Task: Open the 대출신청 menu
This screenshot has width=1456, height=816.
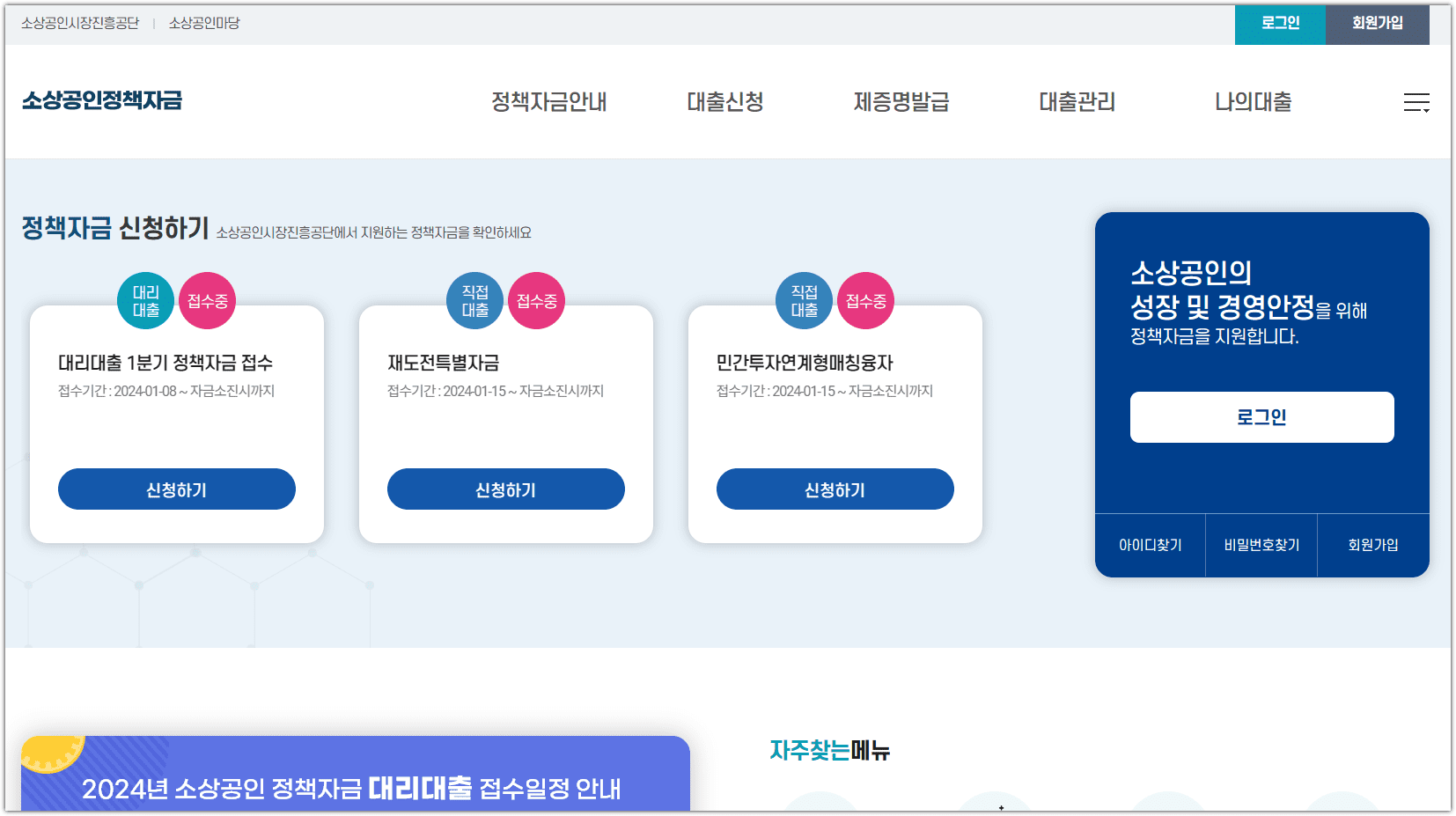Action: click(727, 101)
